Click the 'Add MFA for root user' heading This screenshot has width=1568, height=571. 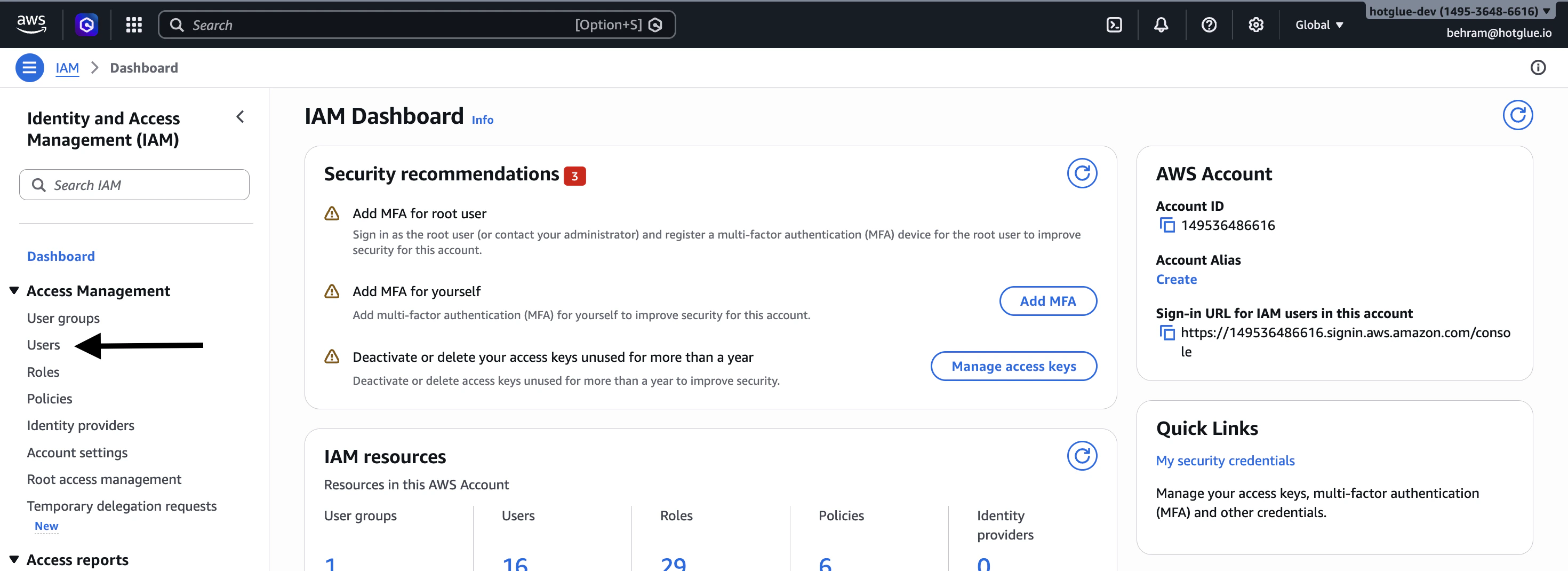(419, 213)
